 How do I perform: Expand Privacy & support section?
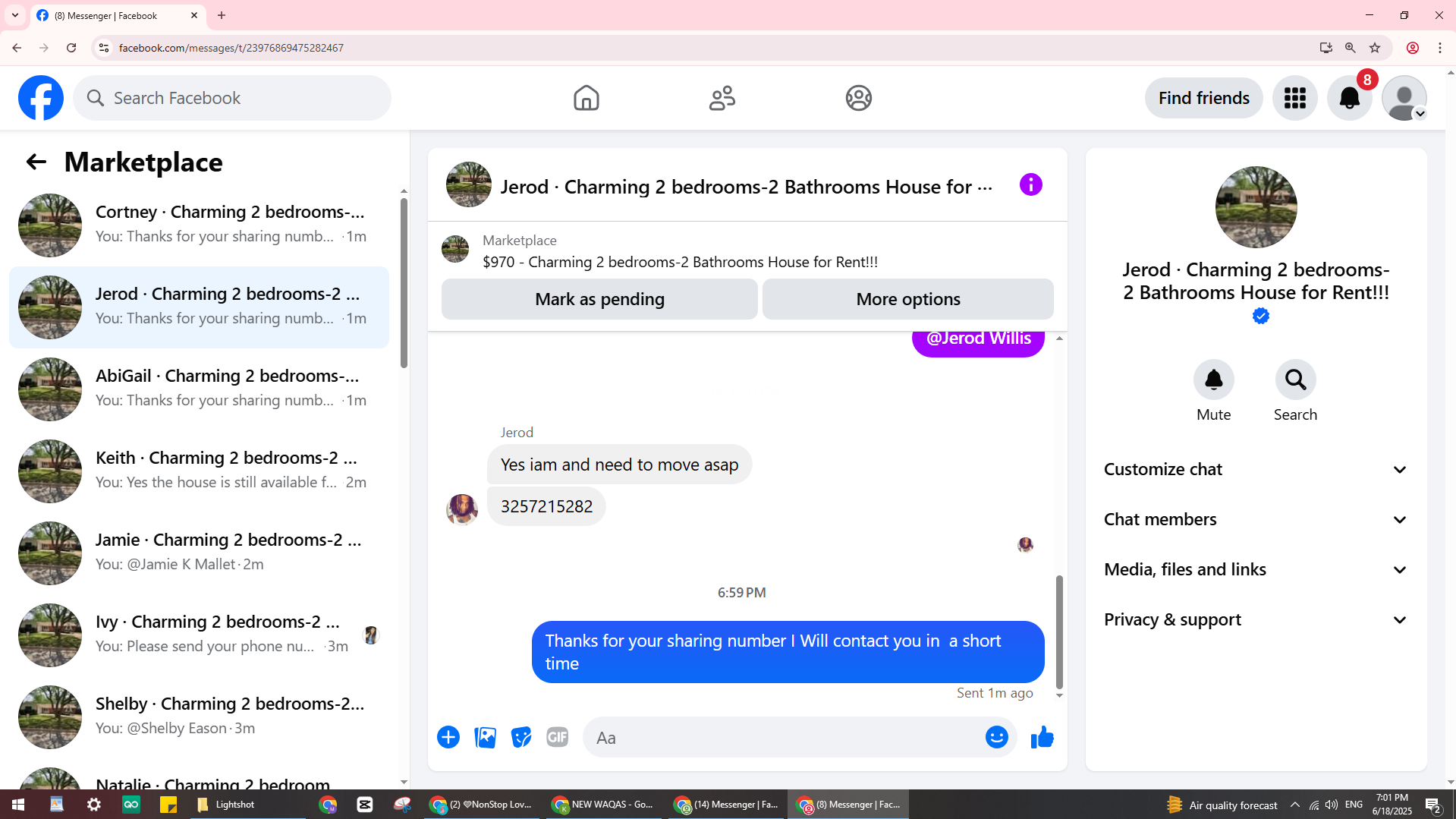(x=1256, y=619)
